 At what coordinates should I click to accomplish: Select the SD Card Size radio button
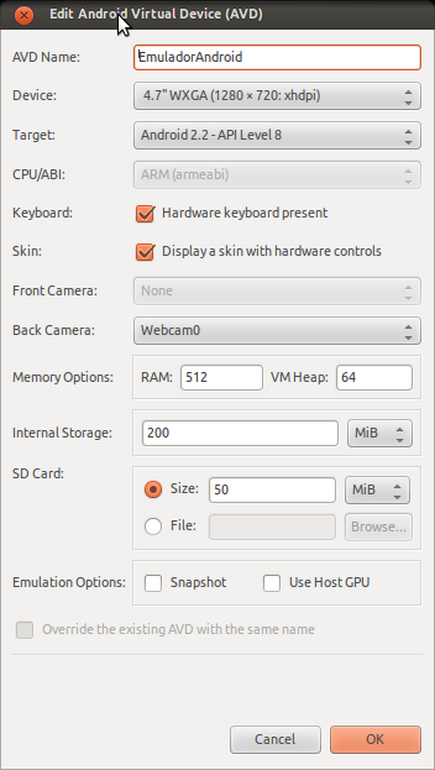coord(153,490)
